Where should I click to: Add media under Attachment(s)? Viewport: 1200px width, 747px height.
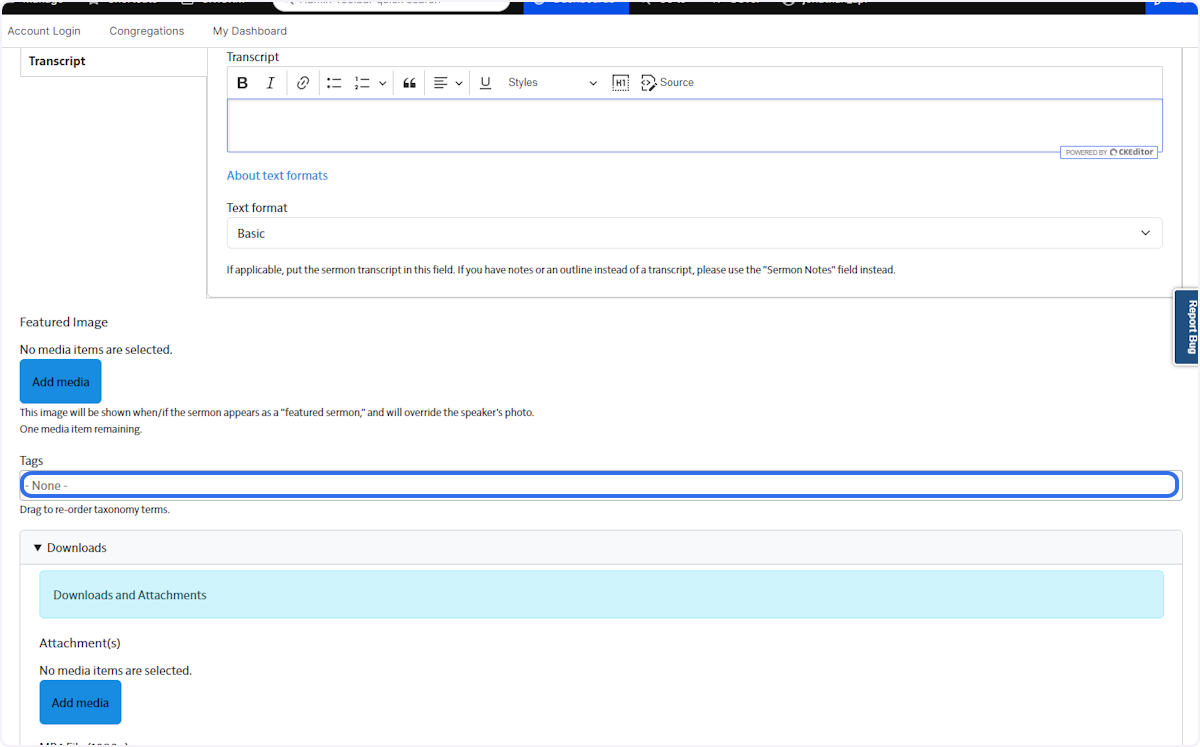click(x=80, y=703)
